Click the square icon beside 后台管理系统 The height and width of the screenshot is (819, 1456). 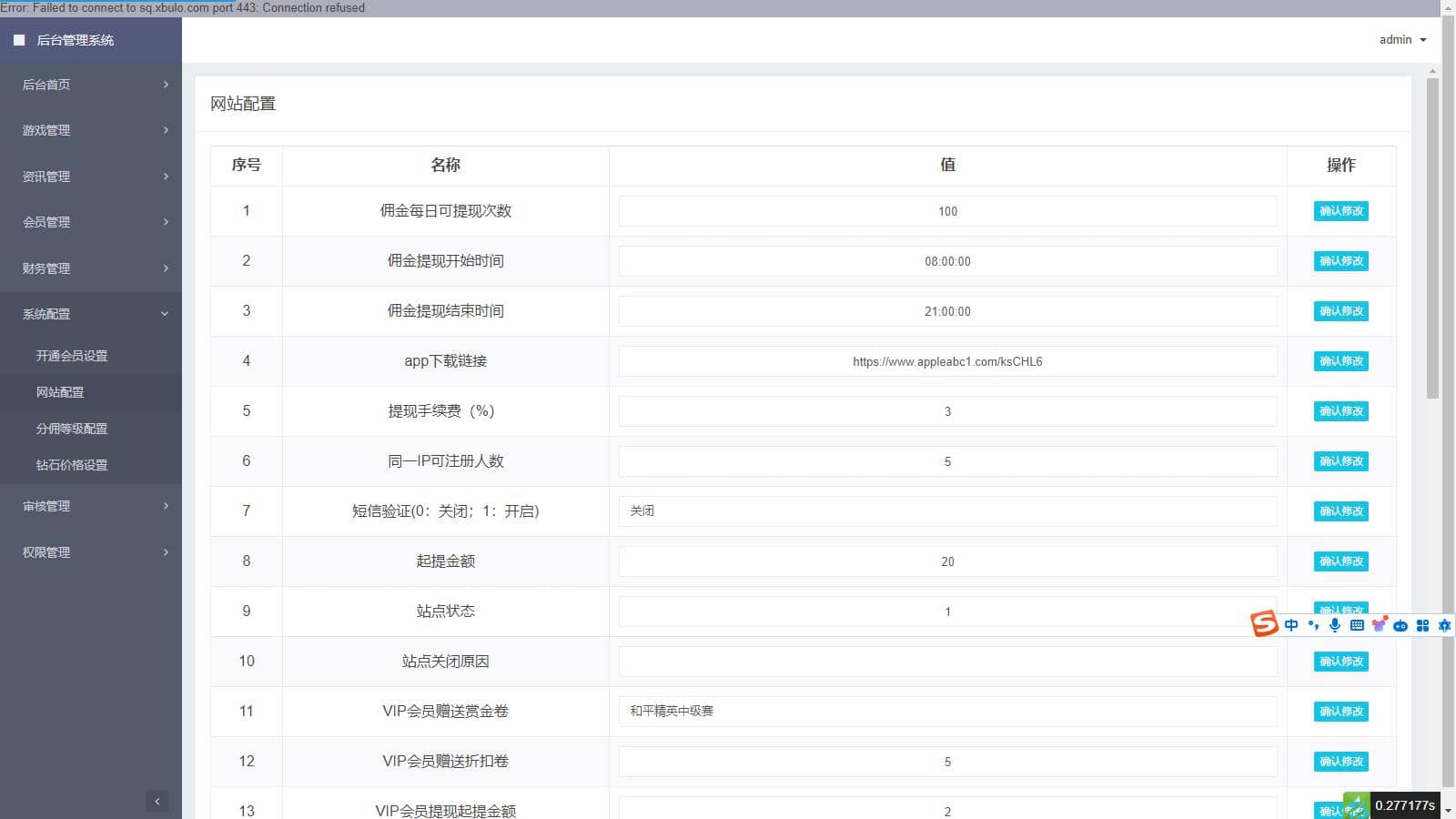point(19,40)
